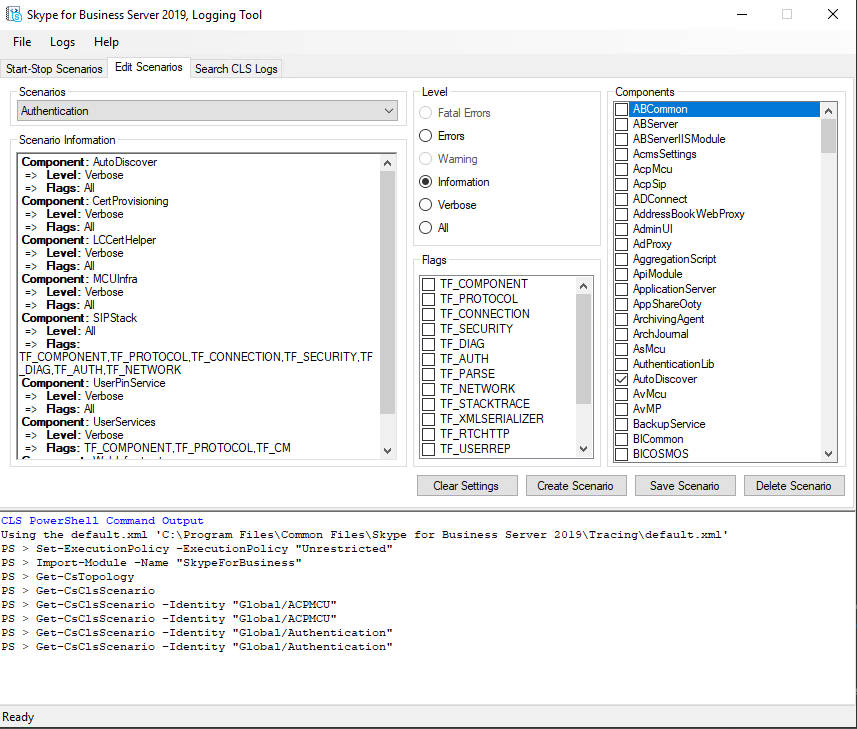
Task: Enable the ABServerIISModule component
Action: (x=621, y=139)
